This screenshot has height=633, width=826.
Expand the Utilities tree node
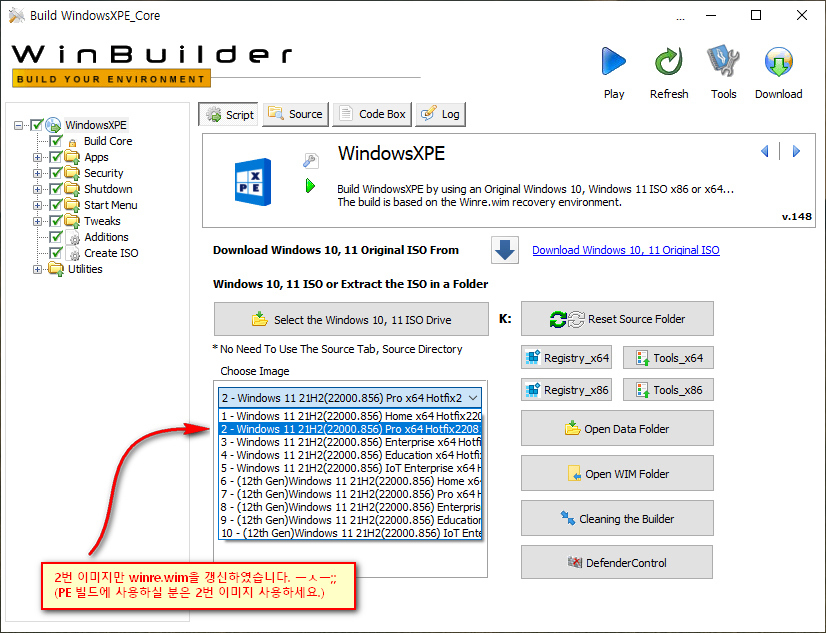37,270
